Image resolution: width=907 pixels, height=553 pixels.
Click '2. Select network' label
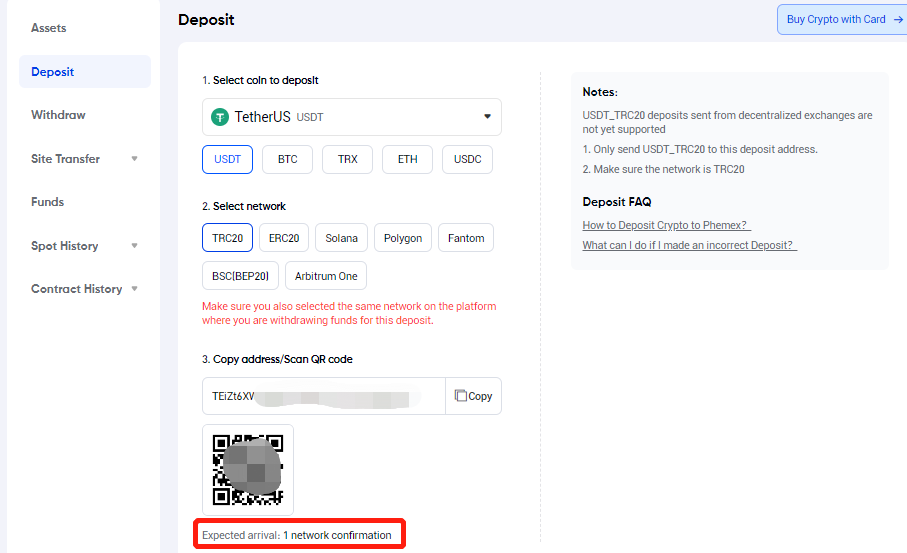click(x=244, y=206)
